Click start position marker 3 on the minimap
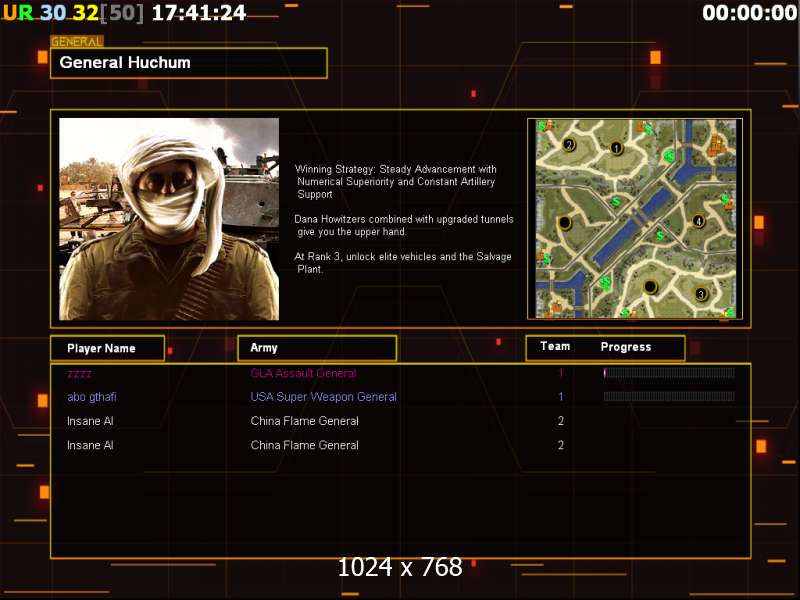This screenshot has width=800, height=600. pos(701,294)
